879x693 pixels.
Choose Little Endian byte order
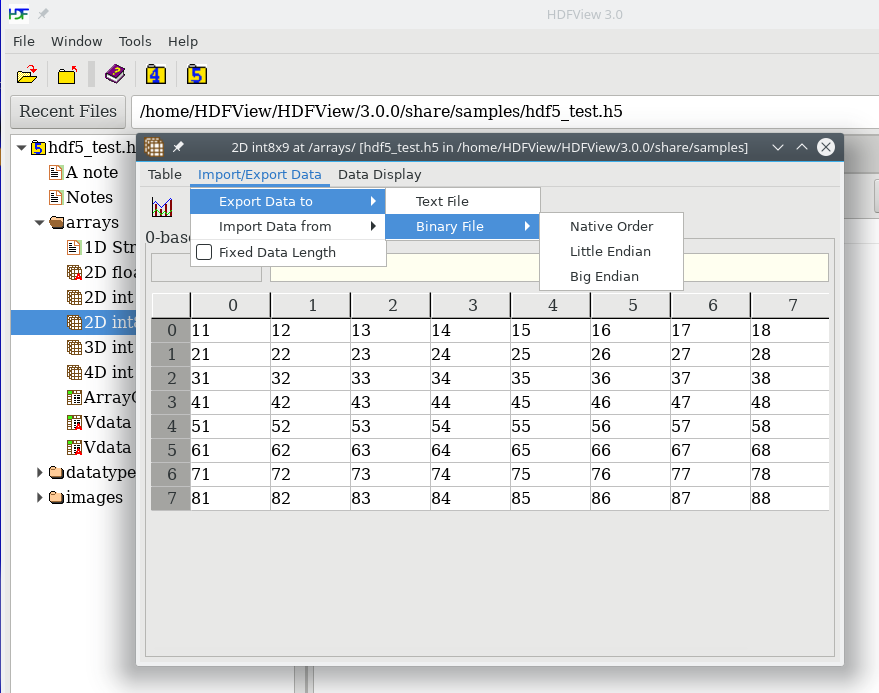[611, 251]
